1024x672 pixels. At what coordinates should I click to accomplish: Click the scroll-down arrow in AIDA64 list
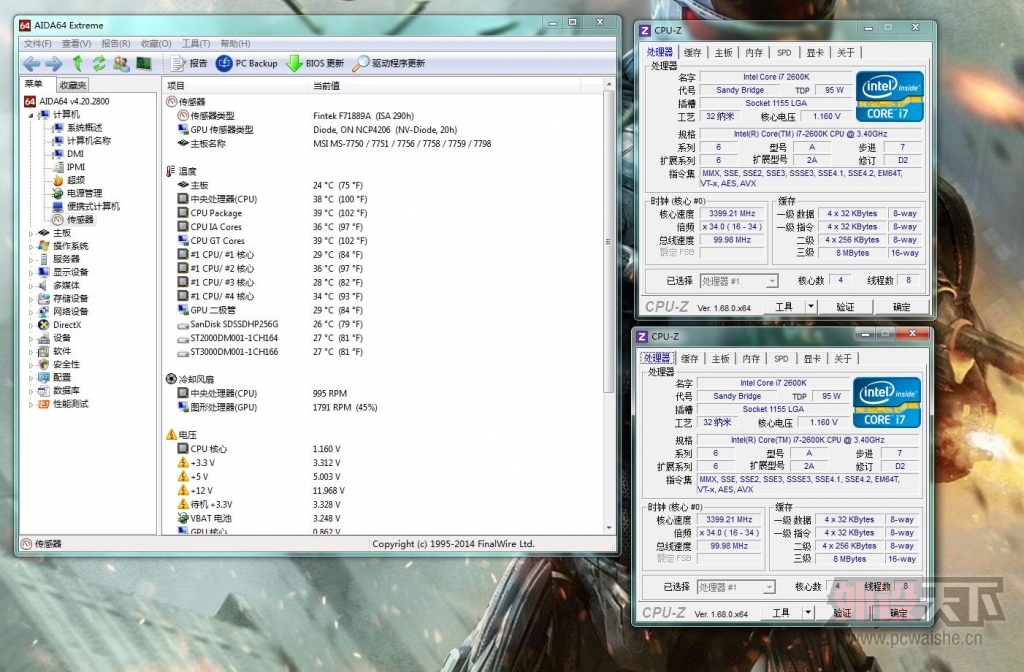pyautogui.click(x=609, y=528)
